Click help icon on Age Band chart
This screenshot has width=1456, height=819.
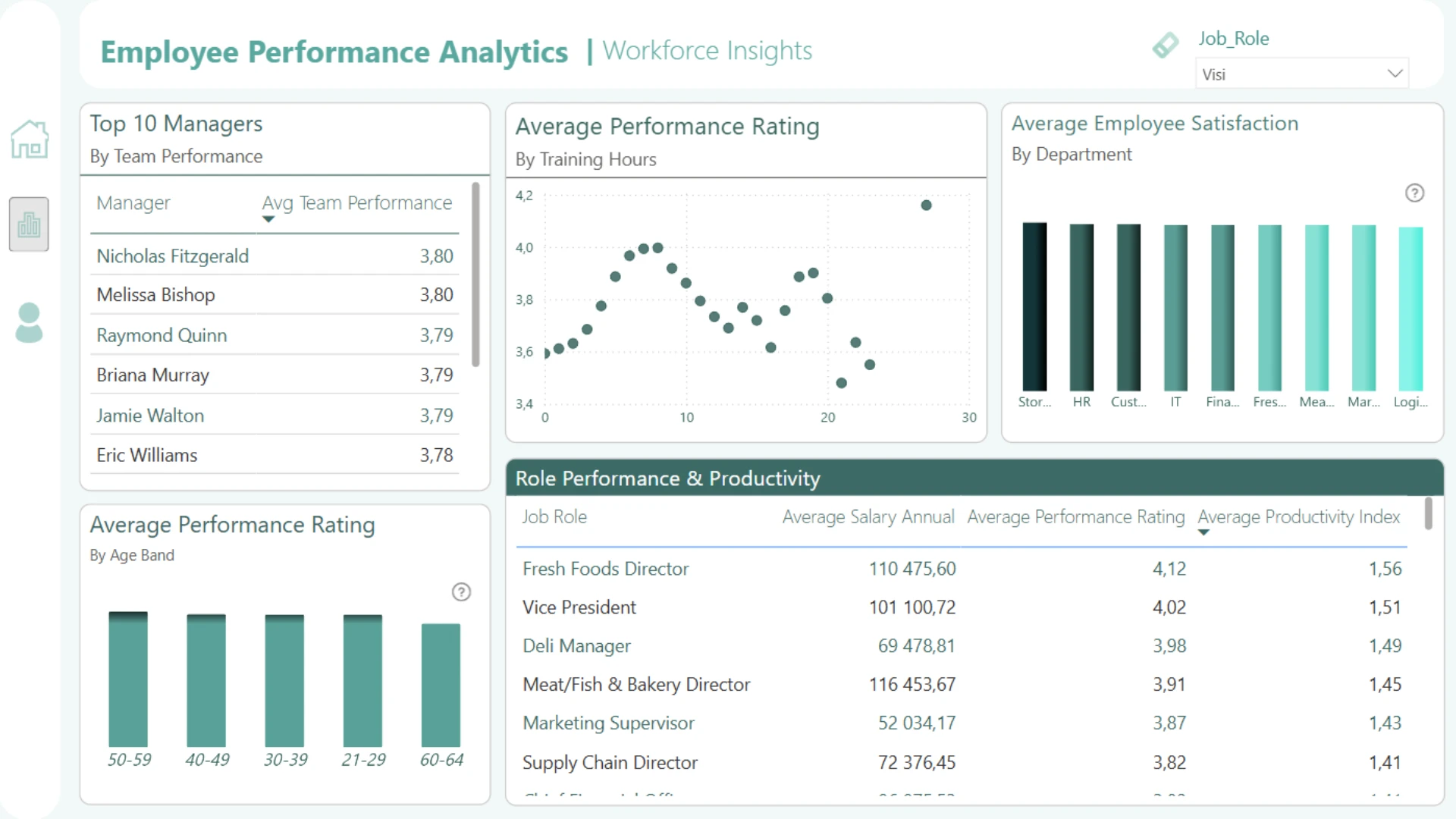coord(461,592)
